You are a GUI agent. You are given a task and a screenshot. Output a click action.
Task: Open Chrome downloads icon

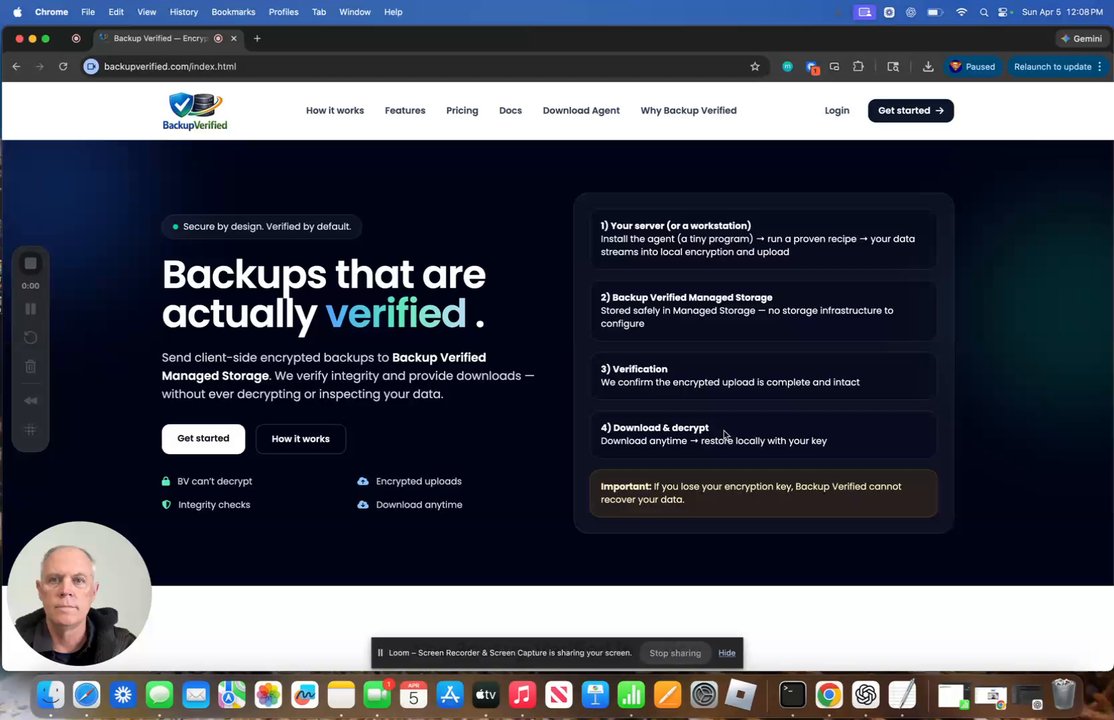click(928, 67)
